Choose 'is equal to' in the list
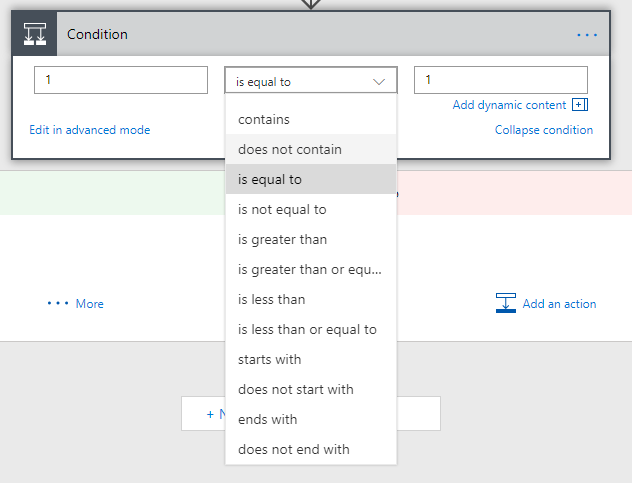Image resolution: width=632 pixels, height=483 pixels. [x=311, y=179]
